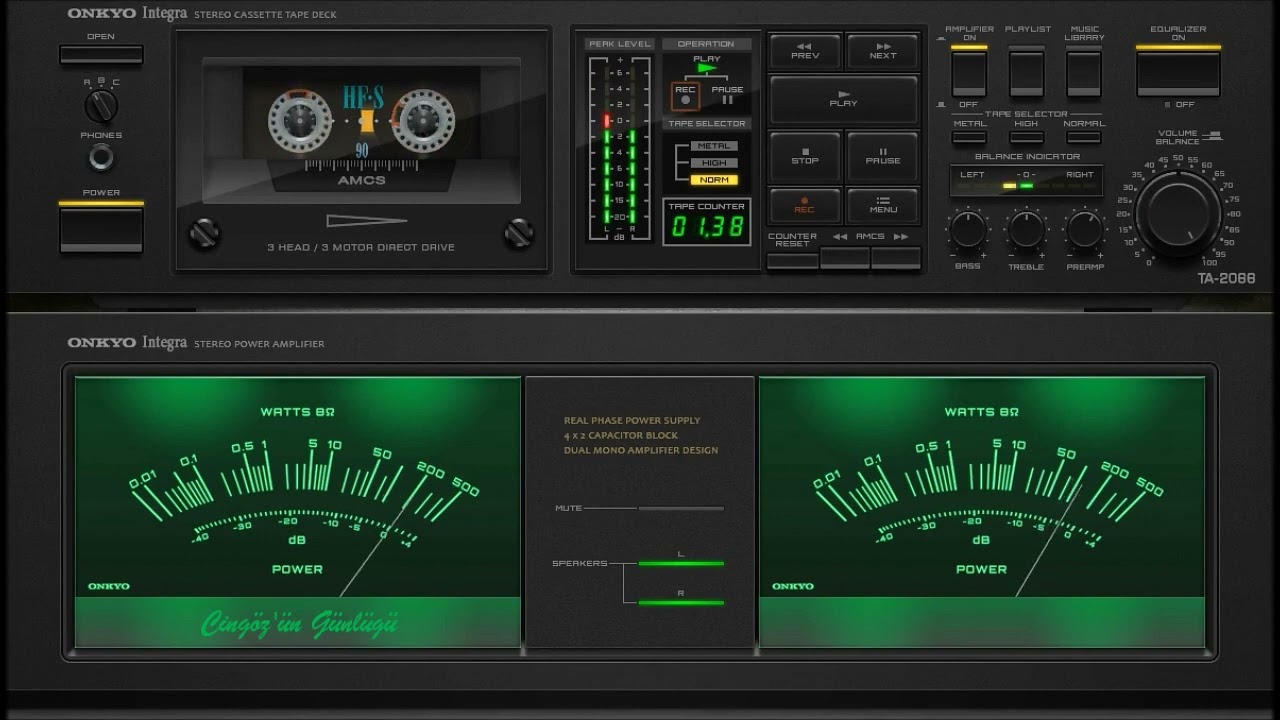Screen dimensions: 1280x720
Task: Open the MUSIC LIBRARY button
Action: click(1084, 72)
